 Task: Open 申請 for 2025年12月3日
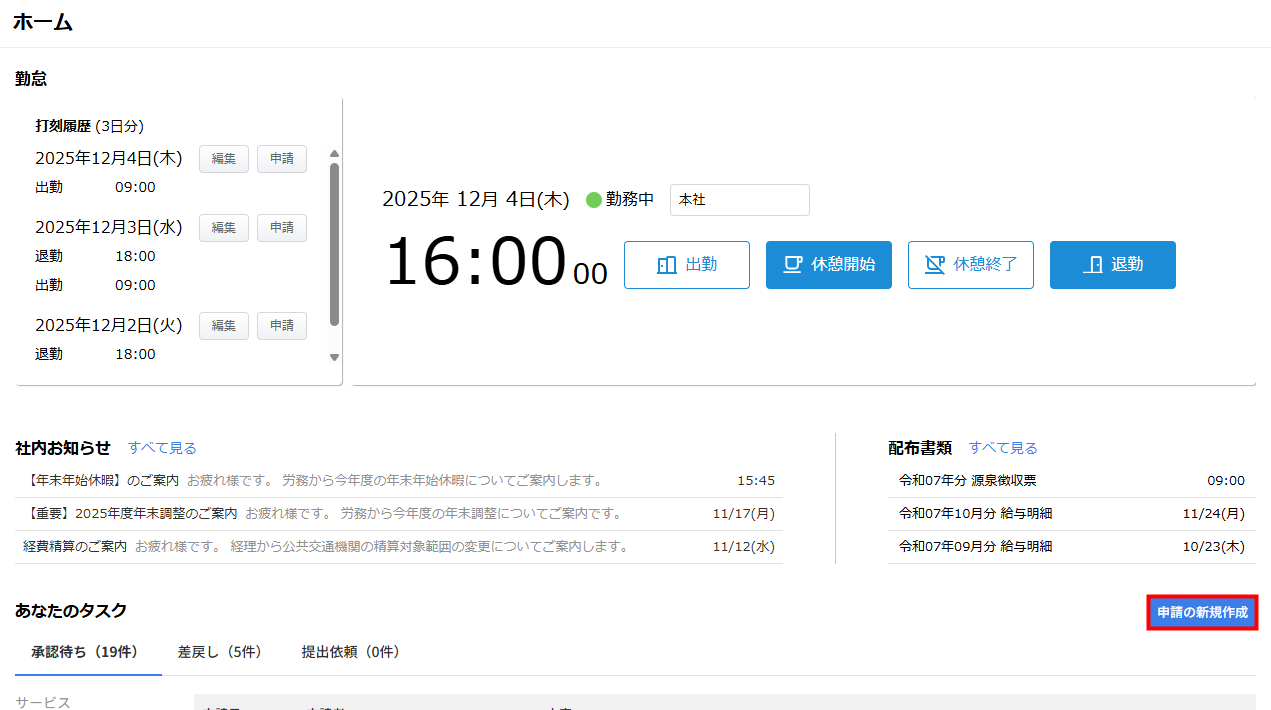[x=281, y=228]
